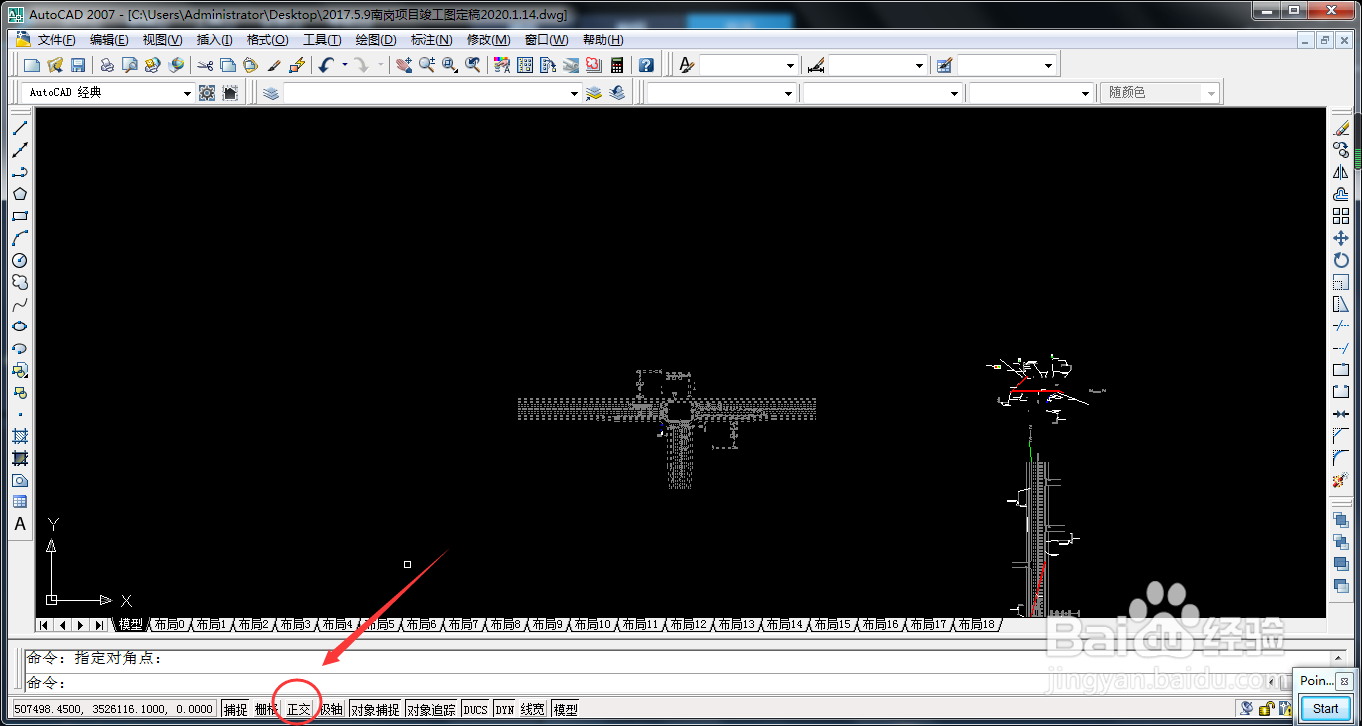Open the 绘图(D) menu

376,40
